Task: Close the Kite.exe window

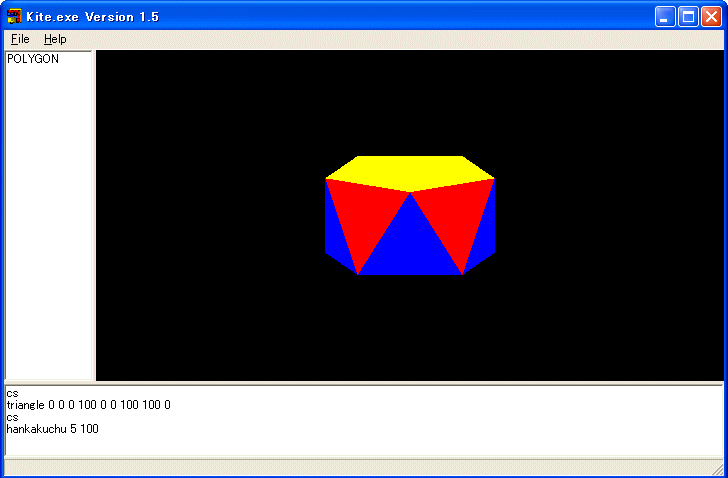Action: click(711, 17)
